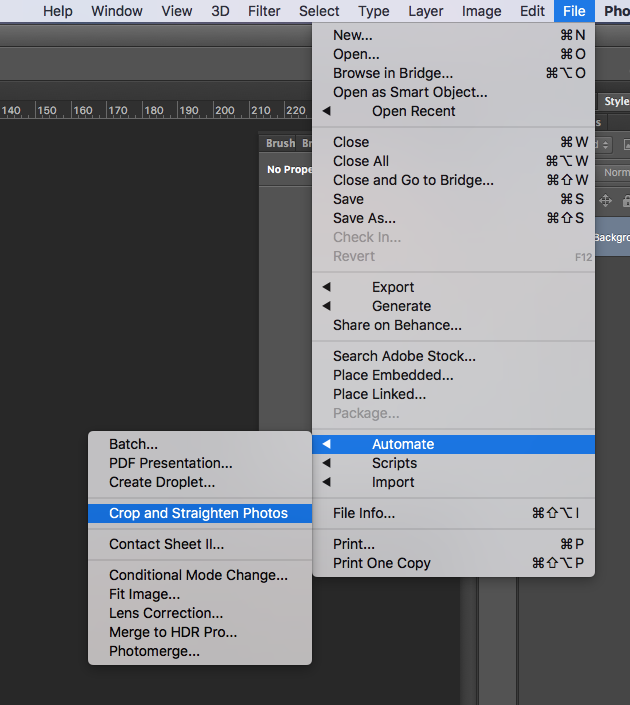This screenshot has height=705, width=630.
Task: Select the Brush panel tab
Action: 280,143
